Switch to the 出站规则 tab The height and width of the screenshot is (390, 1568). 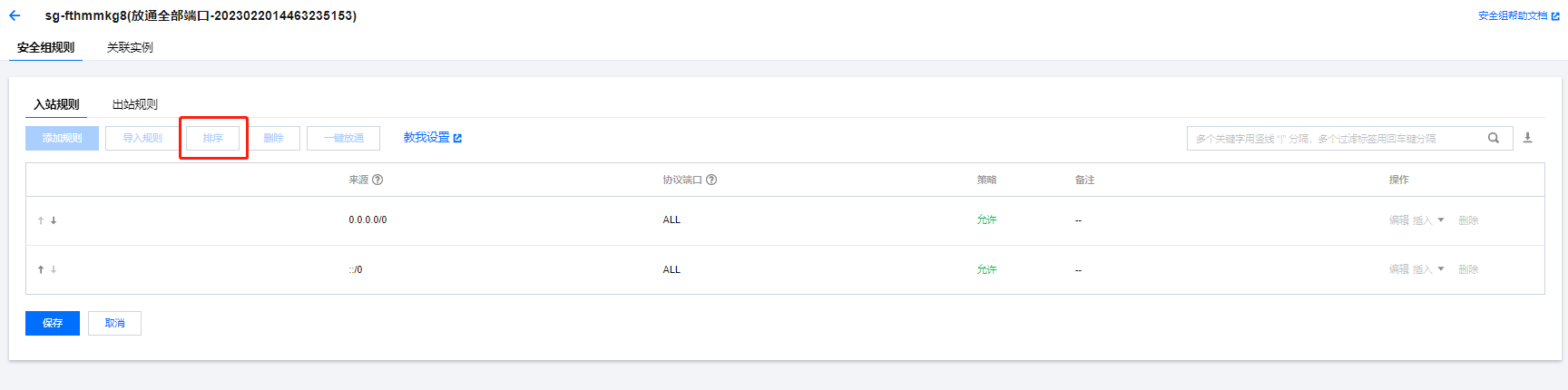point(134,104)
